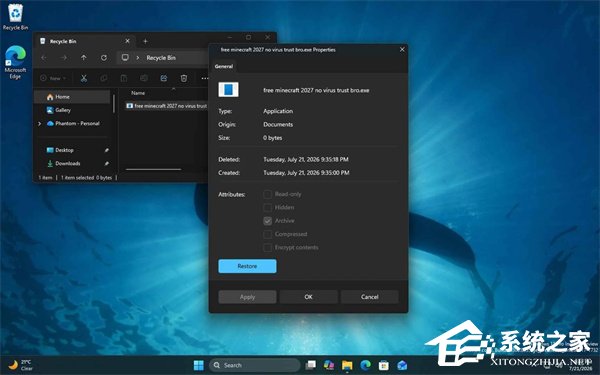Open File Explorer from the taskbar
600x375 pixels.
[347, 365]
